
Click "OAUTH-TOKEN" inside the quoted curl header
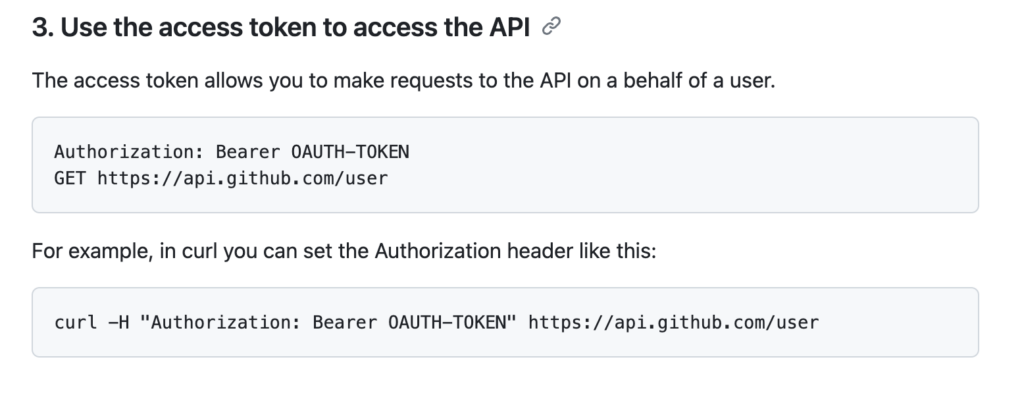point(447,322)
